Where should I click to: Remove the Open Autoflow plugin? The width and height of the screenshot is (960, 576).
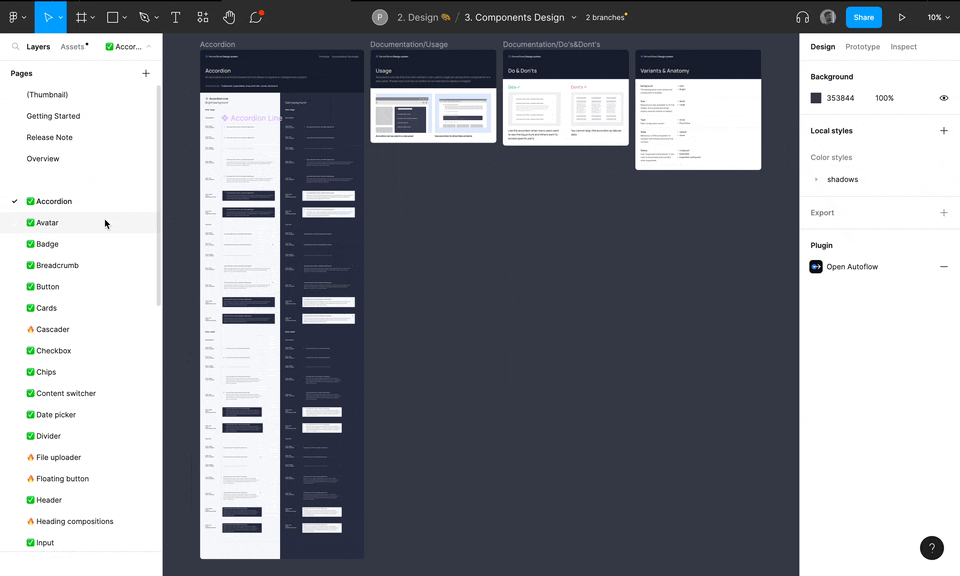pos(943,267)
